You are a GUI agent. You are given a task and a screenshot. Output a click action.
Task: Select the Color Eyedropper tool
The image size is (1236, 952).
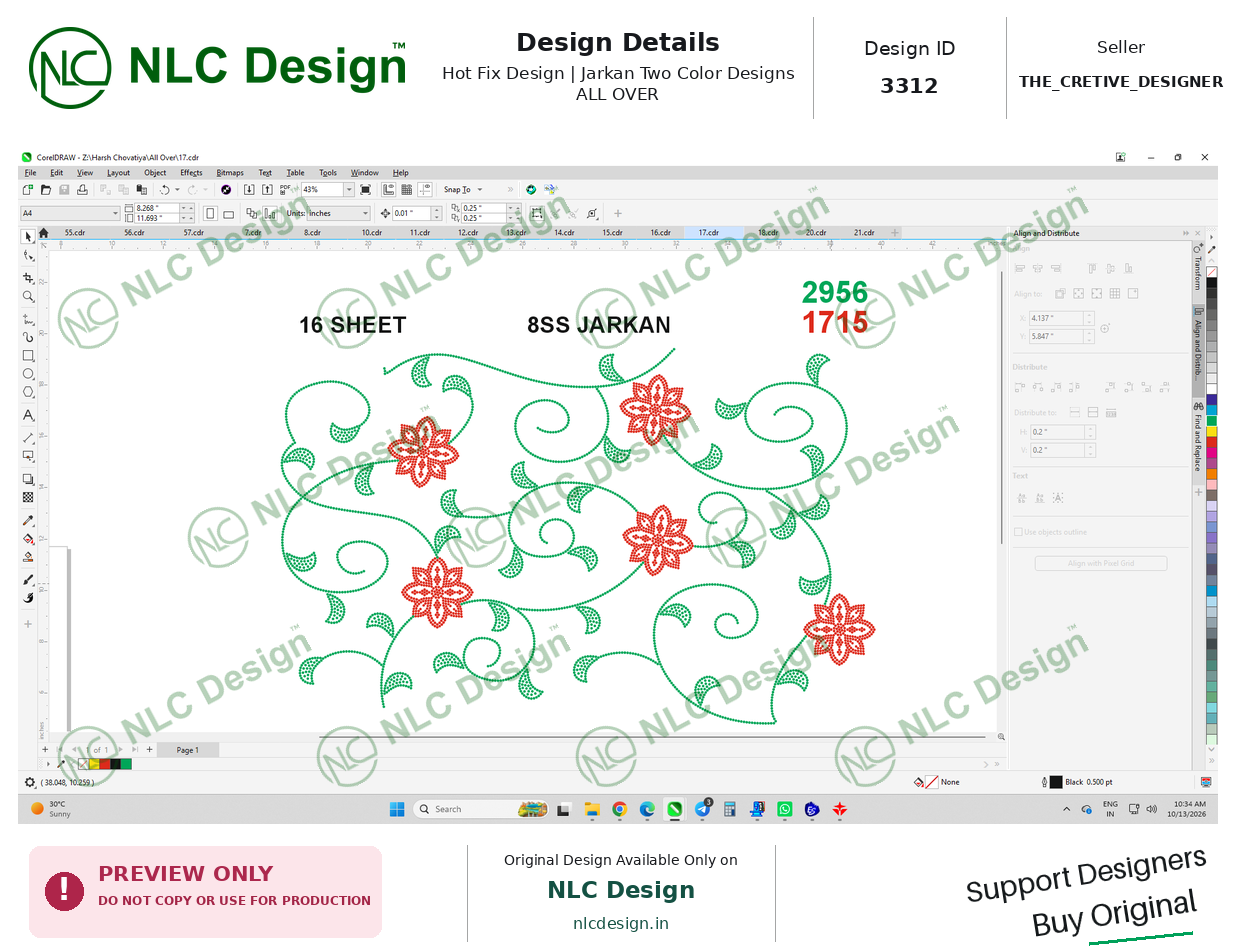[28, 520]
